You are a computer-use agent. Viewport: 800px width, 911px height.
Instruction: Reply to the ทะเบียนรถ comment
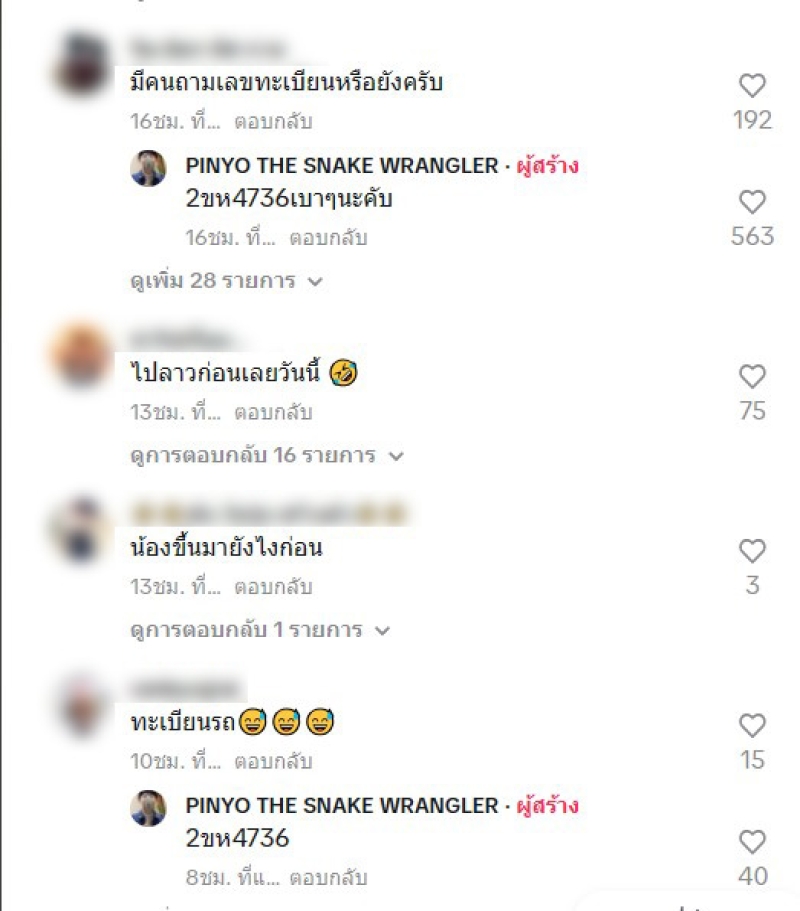point(273,761)
